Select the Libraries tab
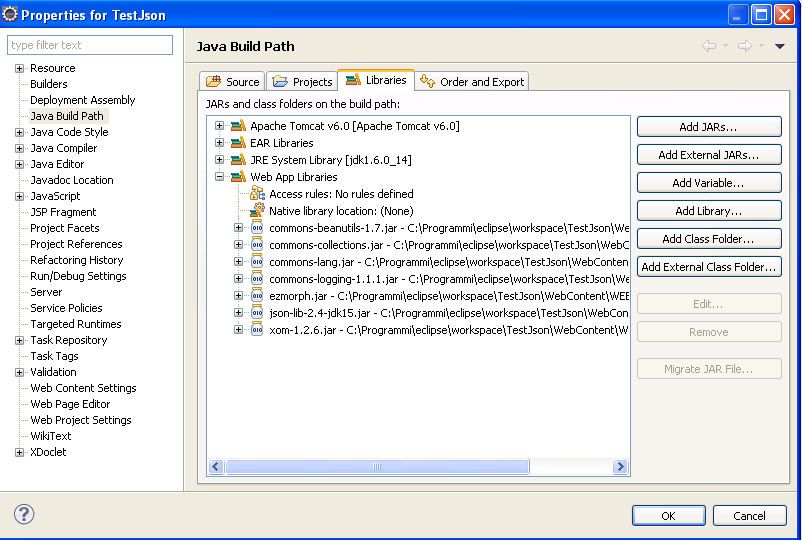Image resolution: width=802 pixels, height=541 pixels. (376, 80)
